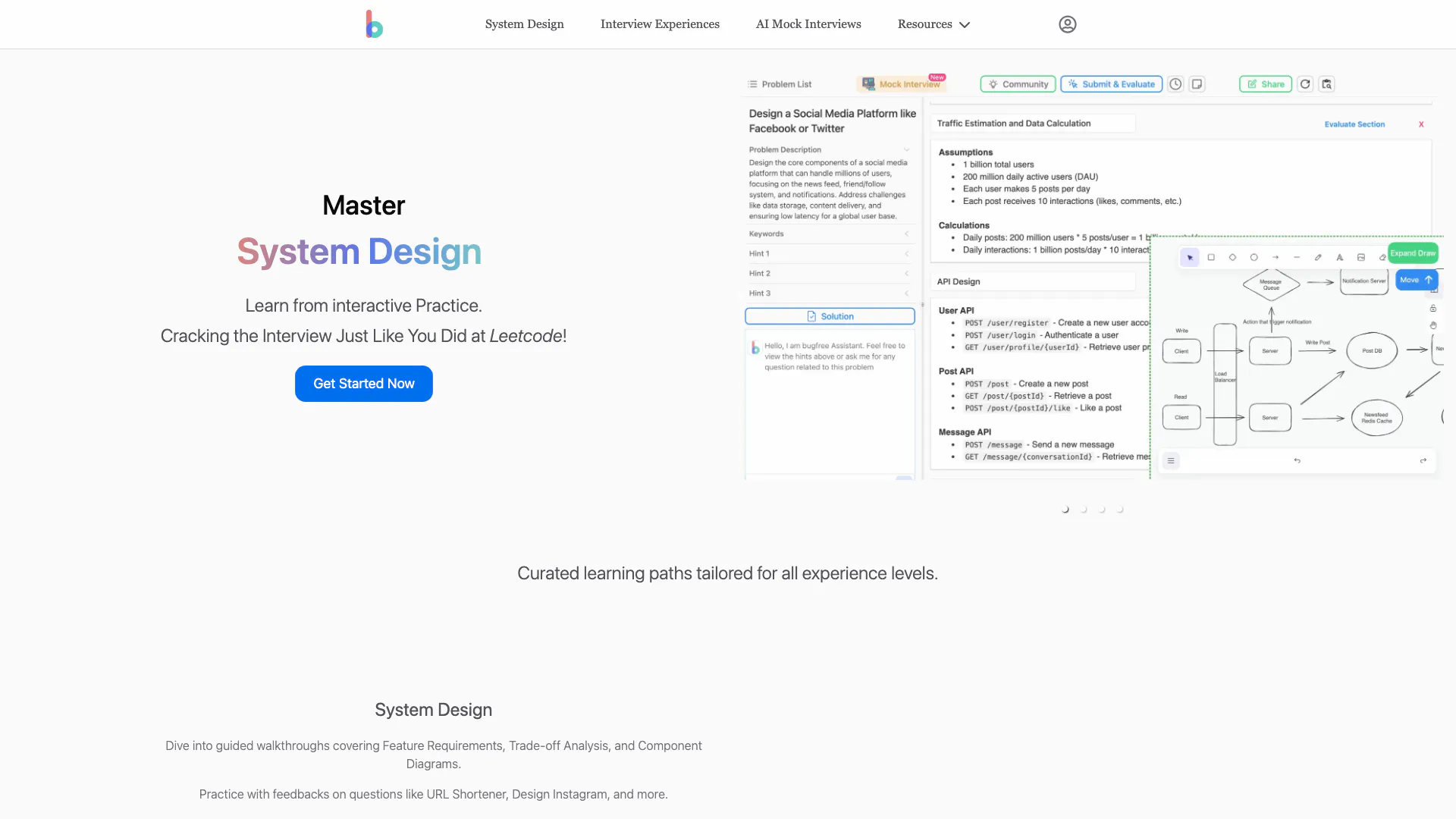Select the pencil draw tool
This screenshot has height=819, width=1456.
coord(1318,258)
